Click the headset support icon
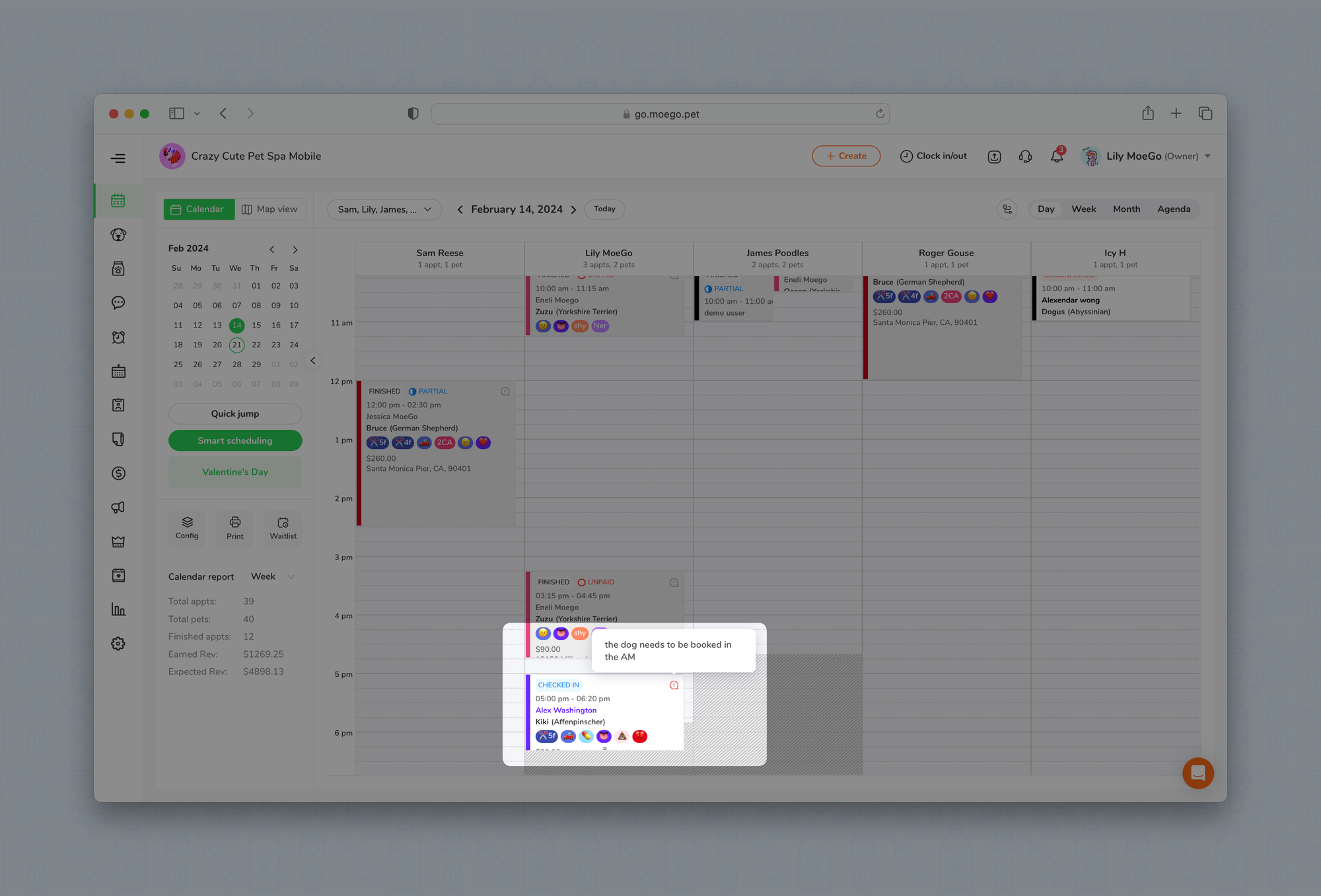Screen dimensions: 1321x896 [x=1025, y=156]
